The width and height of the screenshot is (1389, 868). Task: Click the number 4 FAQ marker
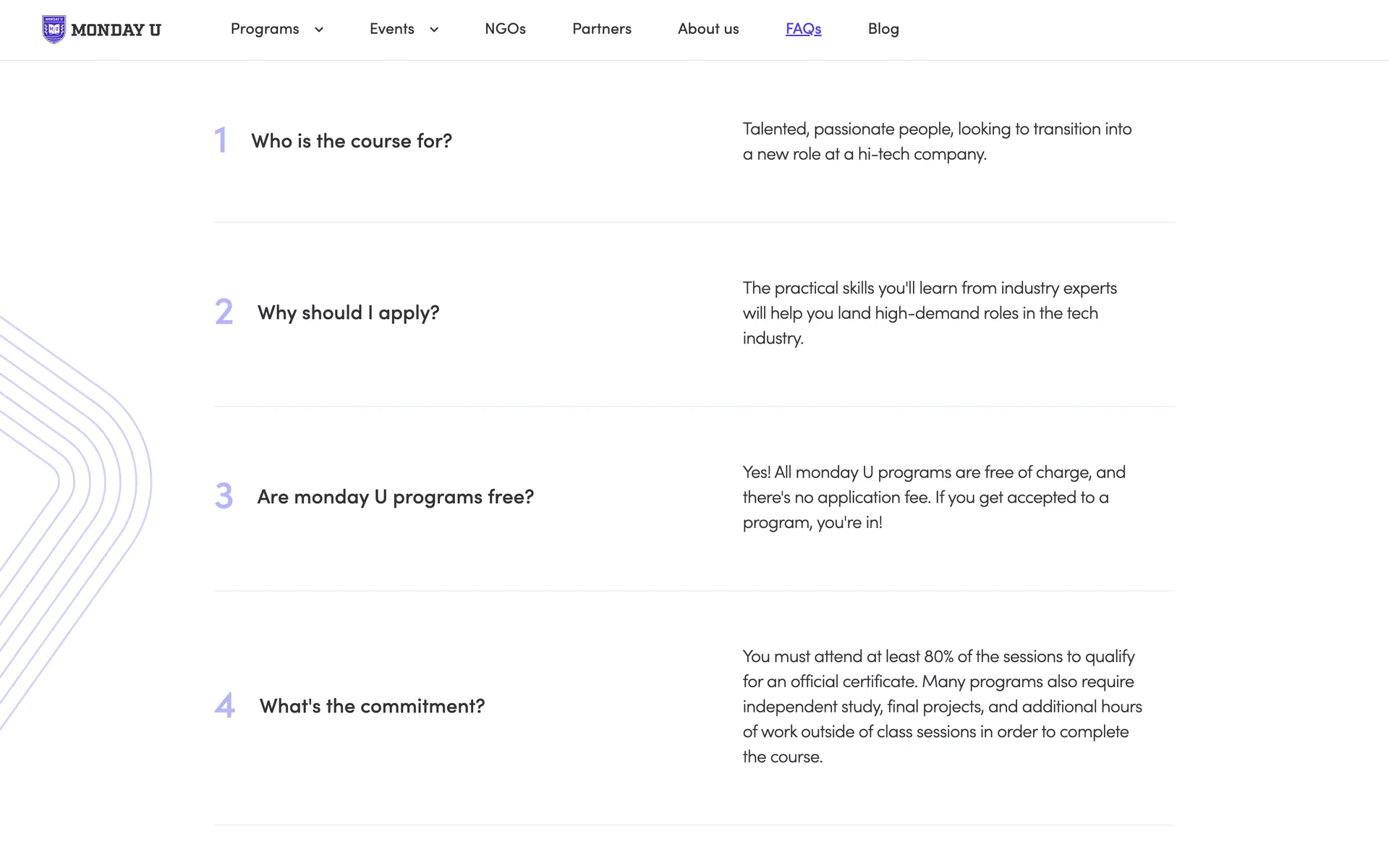[x=224, y=705]
